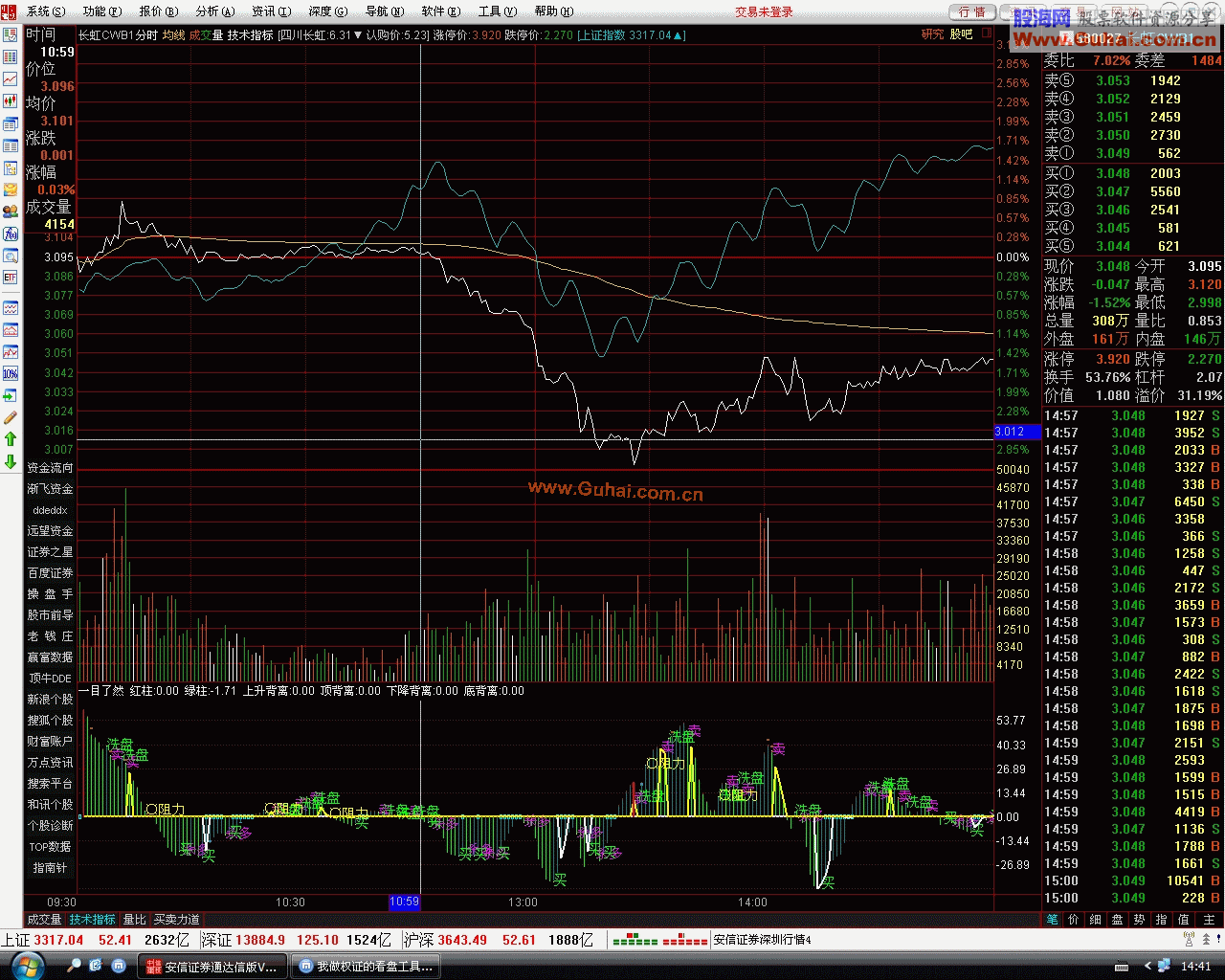The width and height of the screenshot is (1225, 980).
Task: Click the 沪深 3643.49 index in status bar
Action: click(445, 940)
